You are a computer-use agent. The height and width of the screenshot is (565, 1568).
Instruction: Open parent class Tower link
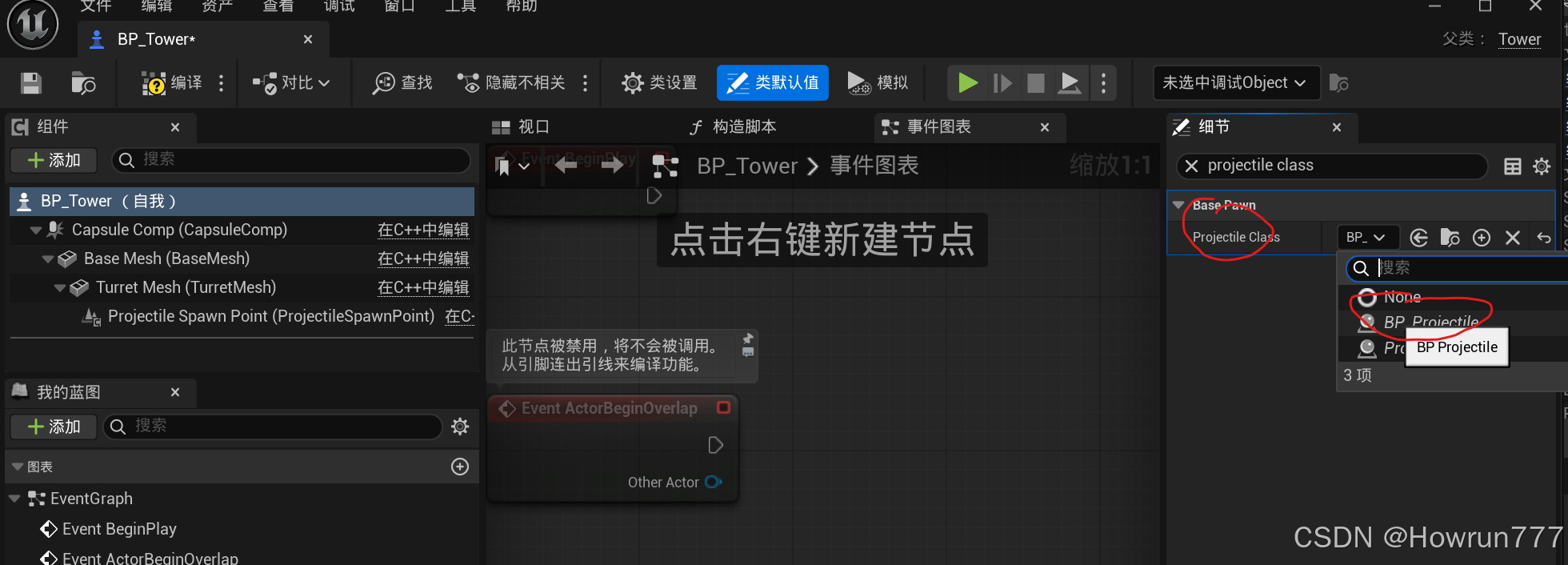click(1519, 39)
